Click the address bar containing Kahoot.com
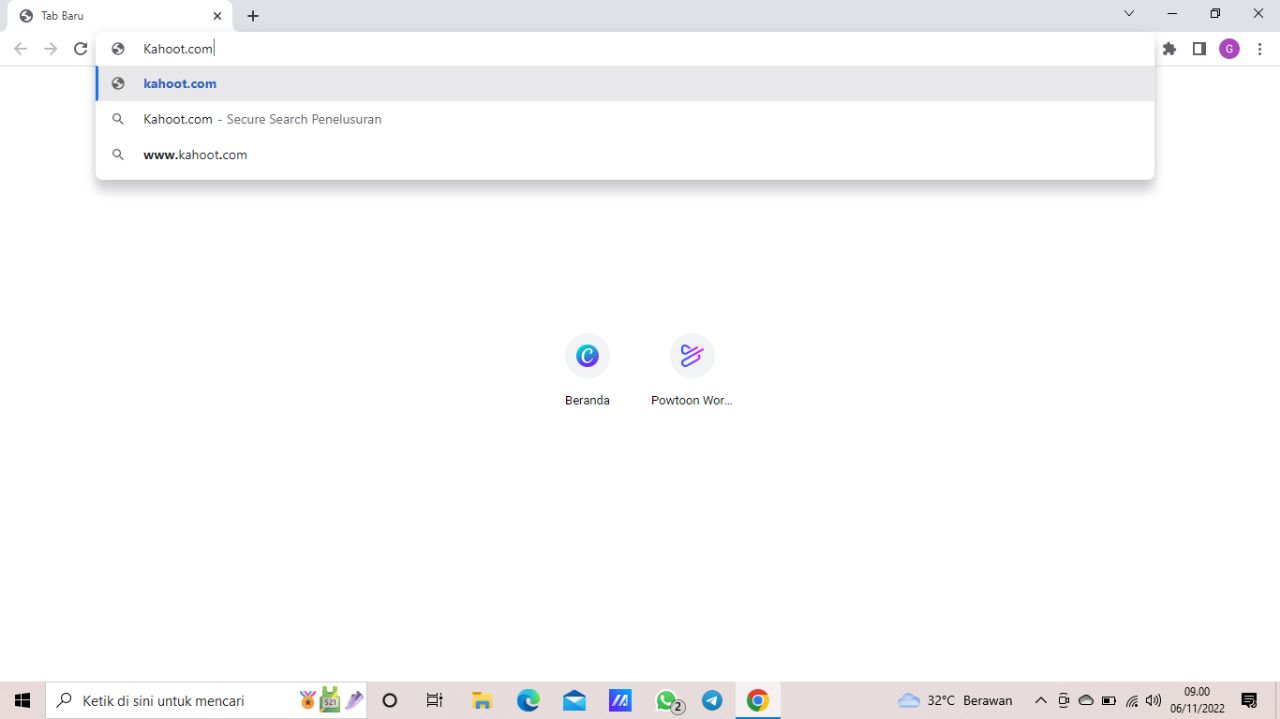 coord(625,49)
